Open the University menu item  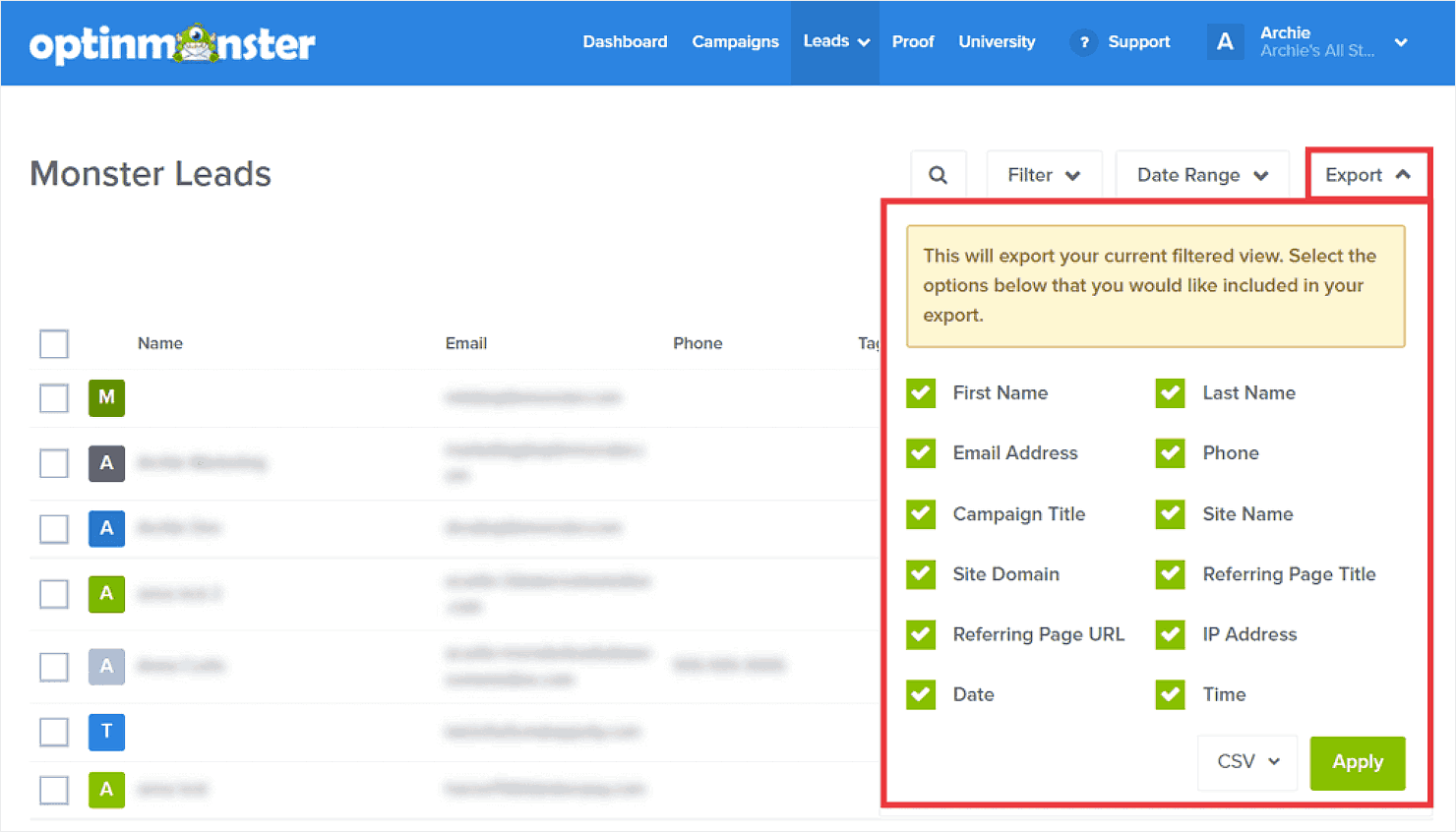(997, 42)
